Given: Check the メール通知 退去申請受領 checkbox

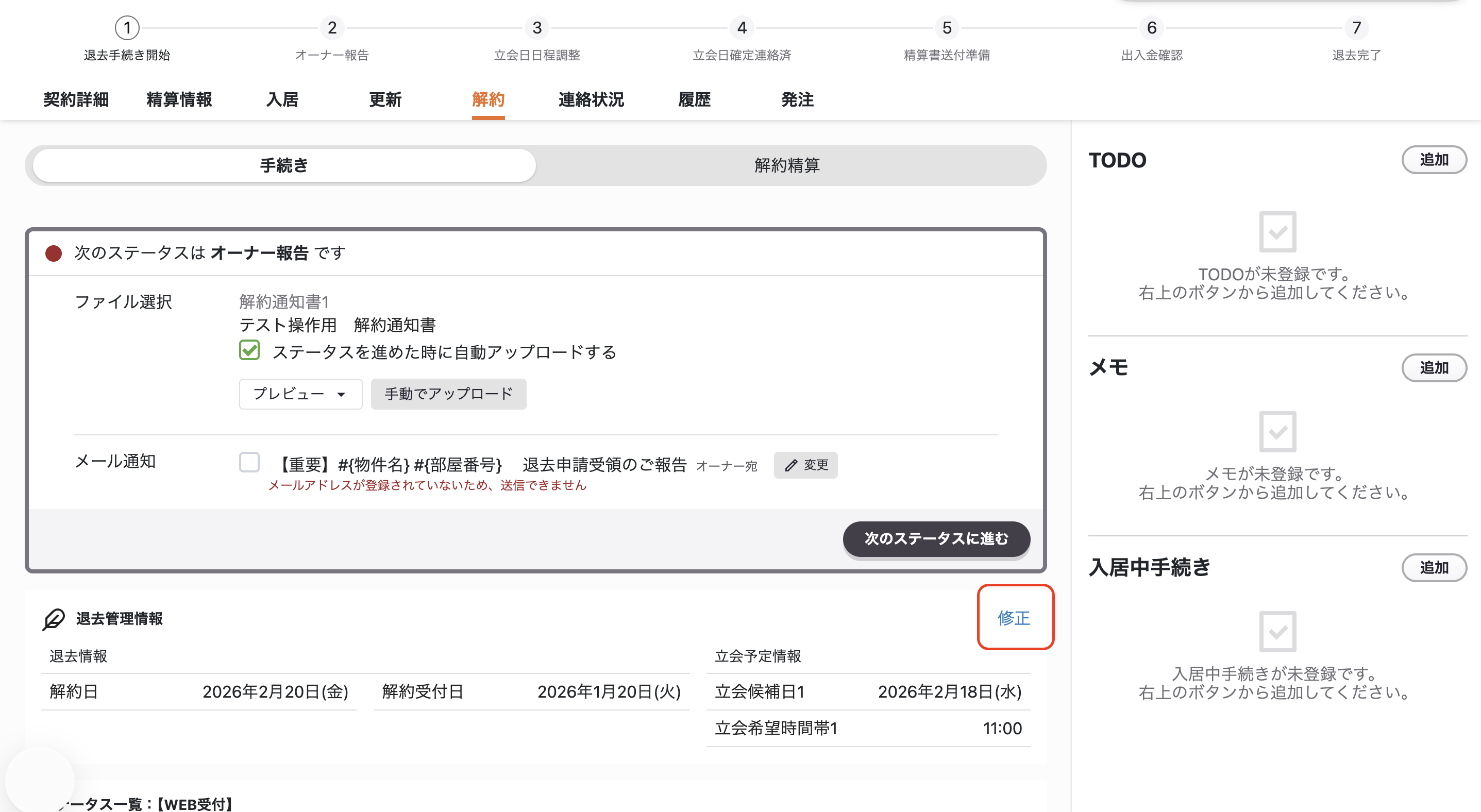Looking at the screenshot, I should coord(249,462).
